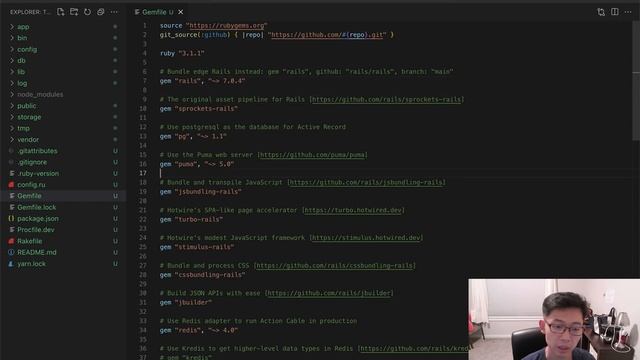Click the ruby "3.1.1" version line
The image size is (640, 360).
tap(182, 53)
